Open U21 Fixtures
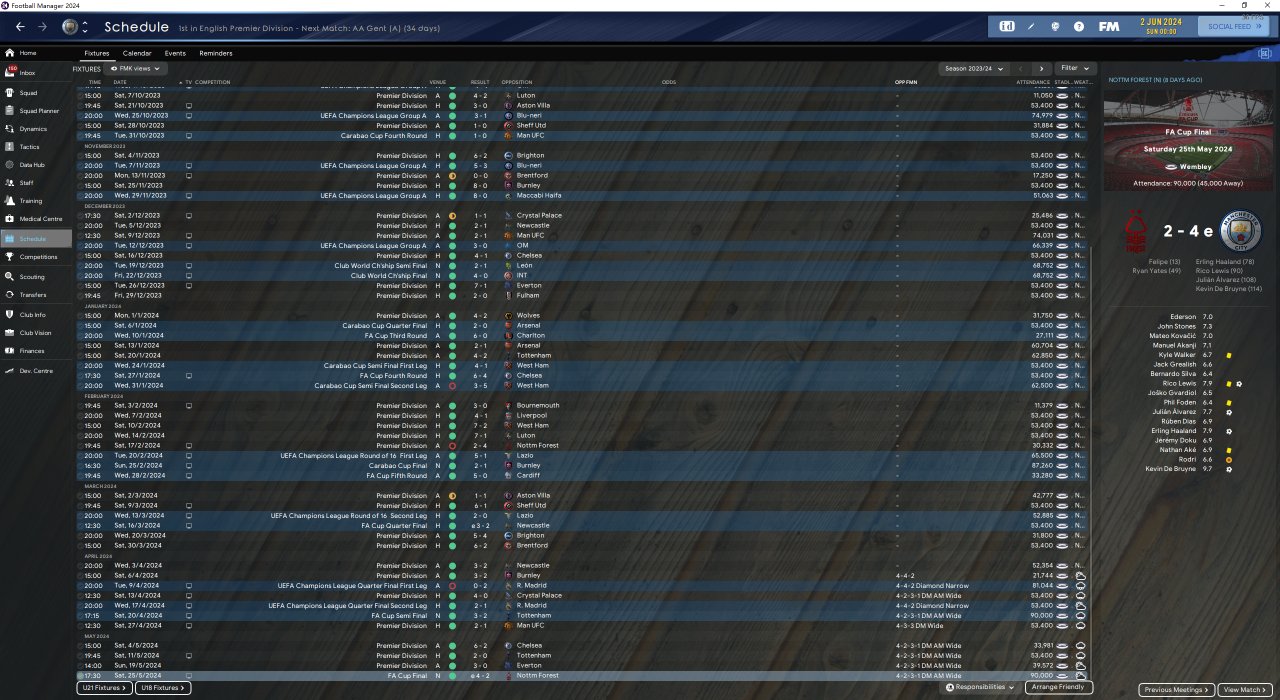 (104, 688)
